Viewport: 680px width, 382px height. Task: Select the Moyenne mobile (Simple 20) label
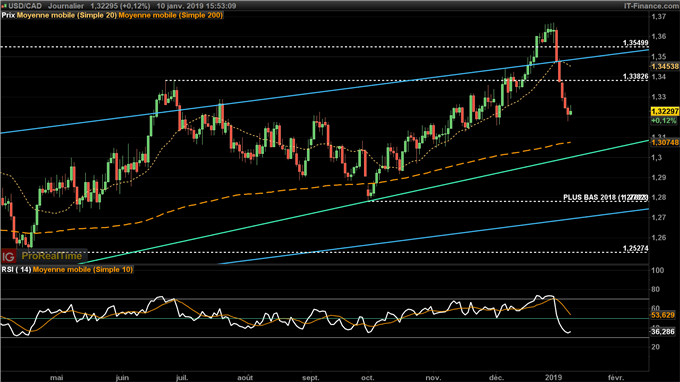pos(67,15)
